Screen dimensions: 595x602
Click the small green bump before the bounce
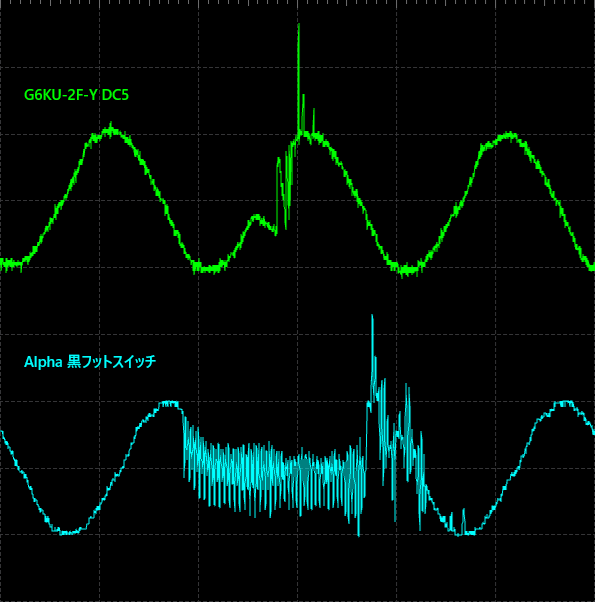point(256,219)
